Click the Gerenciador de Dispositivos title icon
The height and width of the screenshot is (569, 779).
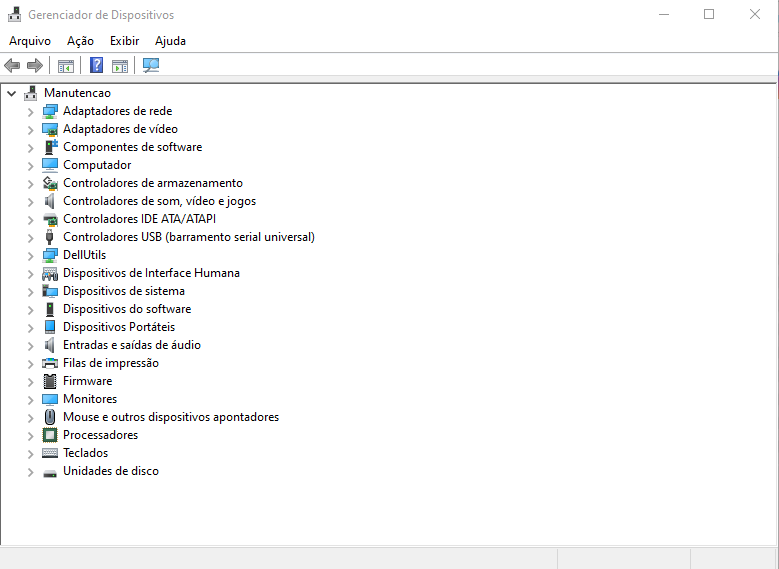click(14, 14)
